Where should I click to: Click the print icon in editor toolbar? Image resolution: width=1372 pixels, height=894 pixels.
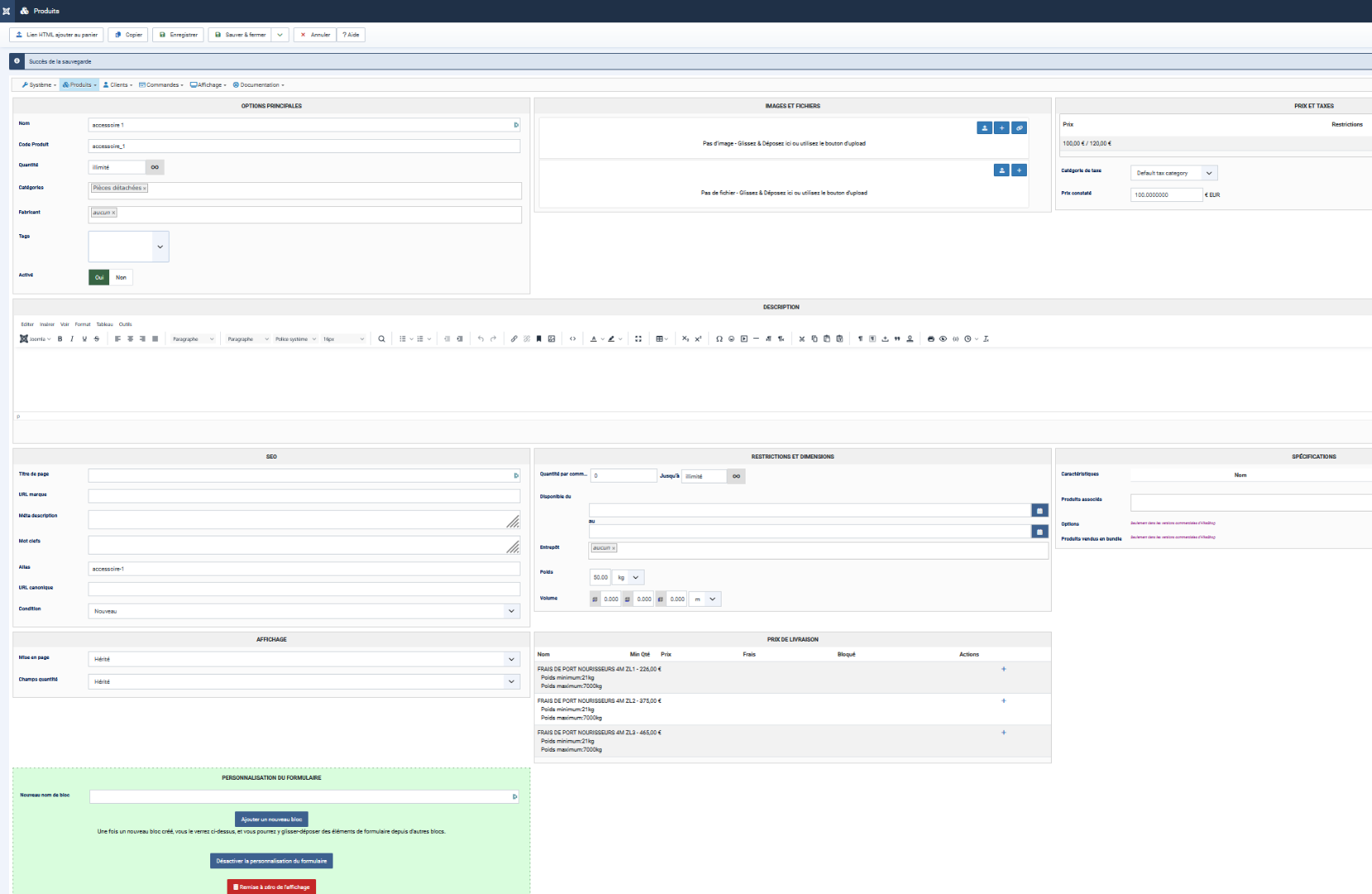tap(931, 339)
